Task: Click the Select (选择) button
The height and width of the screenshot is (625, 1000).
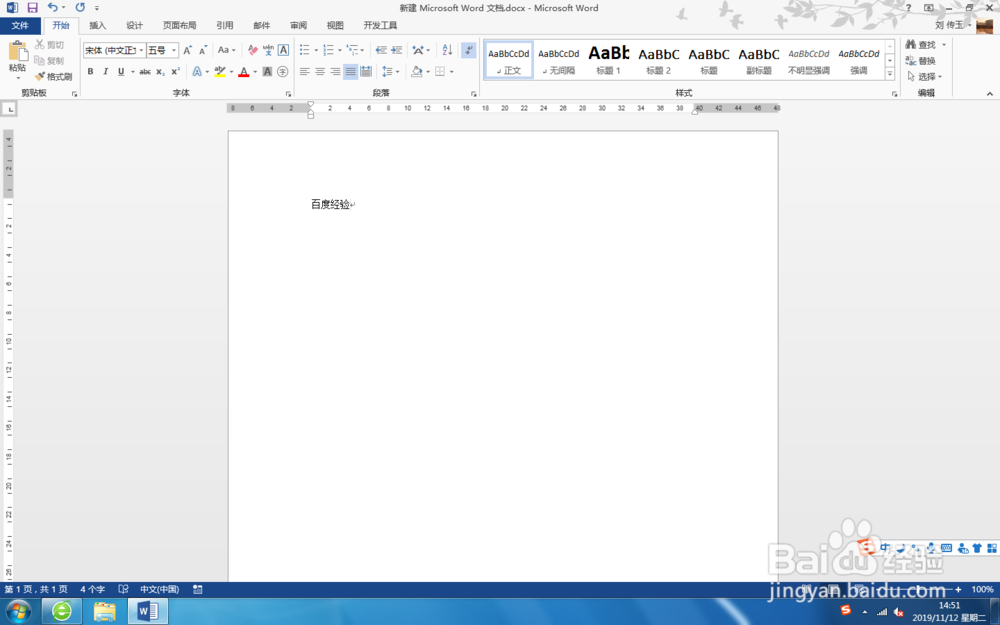Action: [x=924, y=77]
